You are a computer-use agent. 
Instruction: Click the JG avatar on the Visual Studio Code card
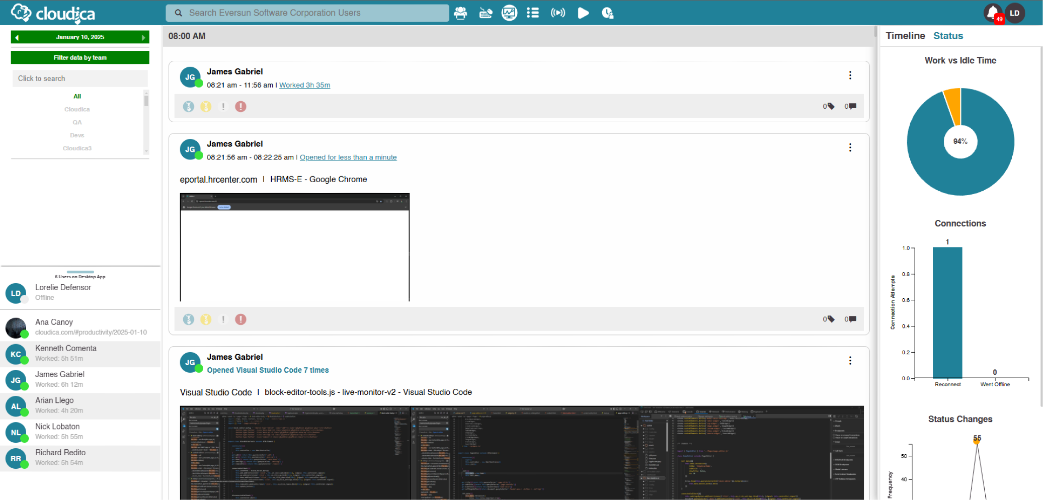click(190, 363)
